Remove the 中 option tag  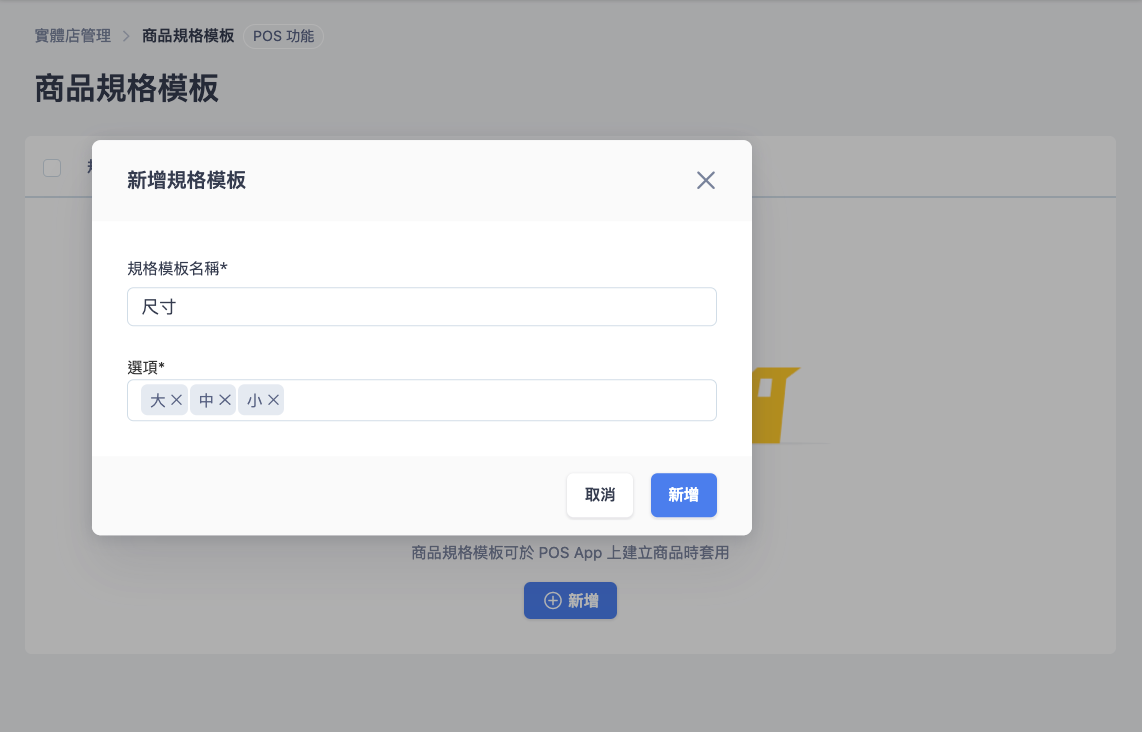[x=225, y=400]
